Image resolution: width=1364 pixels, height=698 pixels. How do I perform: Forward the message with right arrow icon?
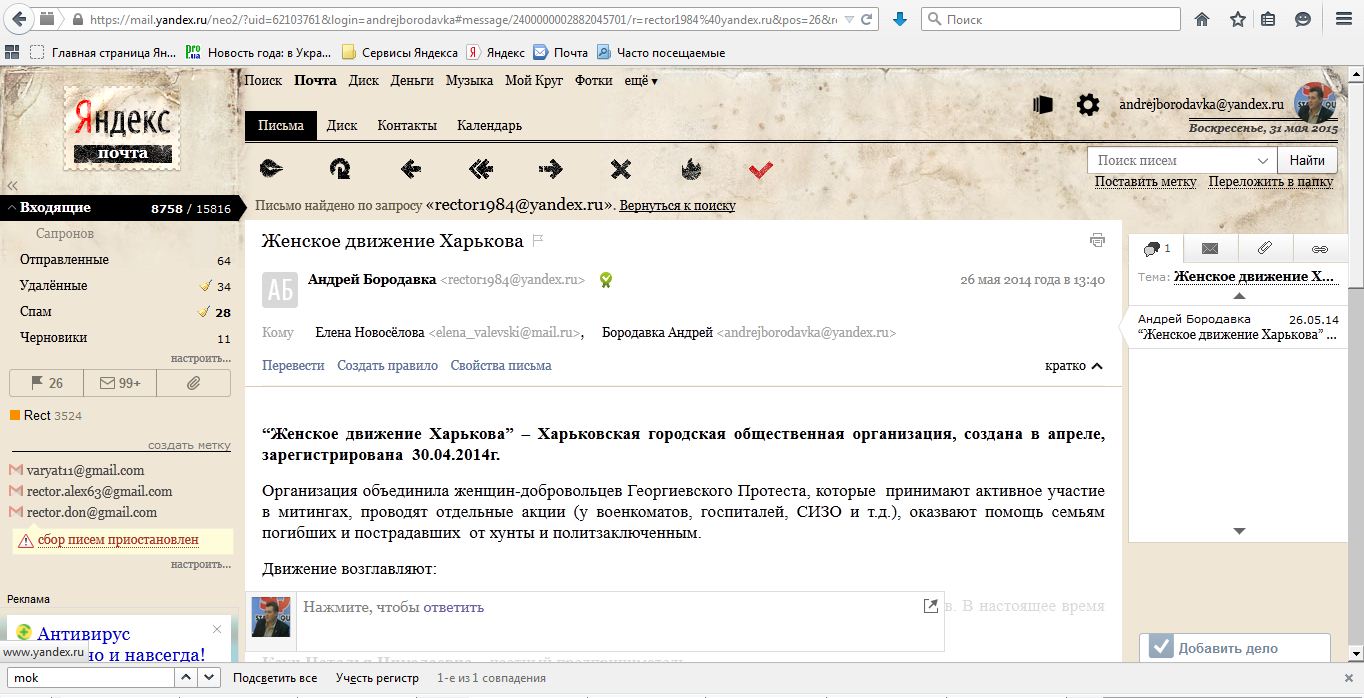(551, 169)
